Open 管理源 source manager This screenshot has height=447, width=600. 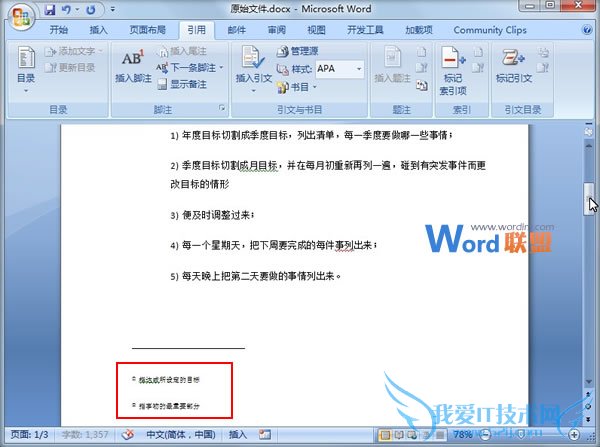[x=297, y=51]
